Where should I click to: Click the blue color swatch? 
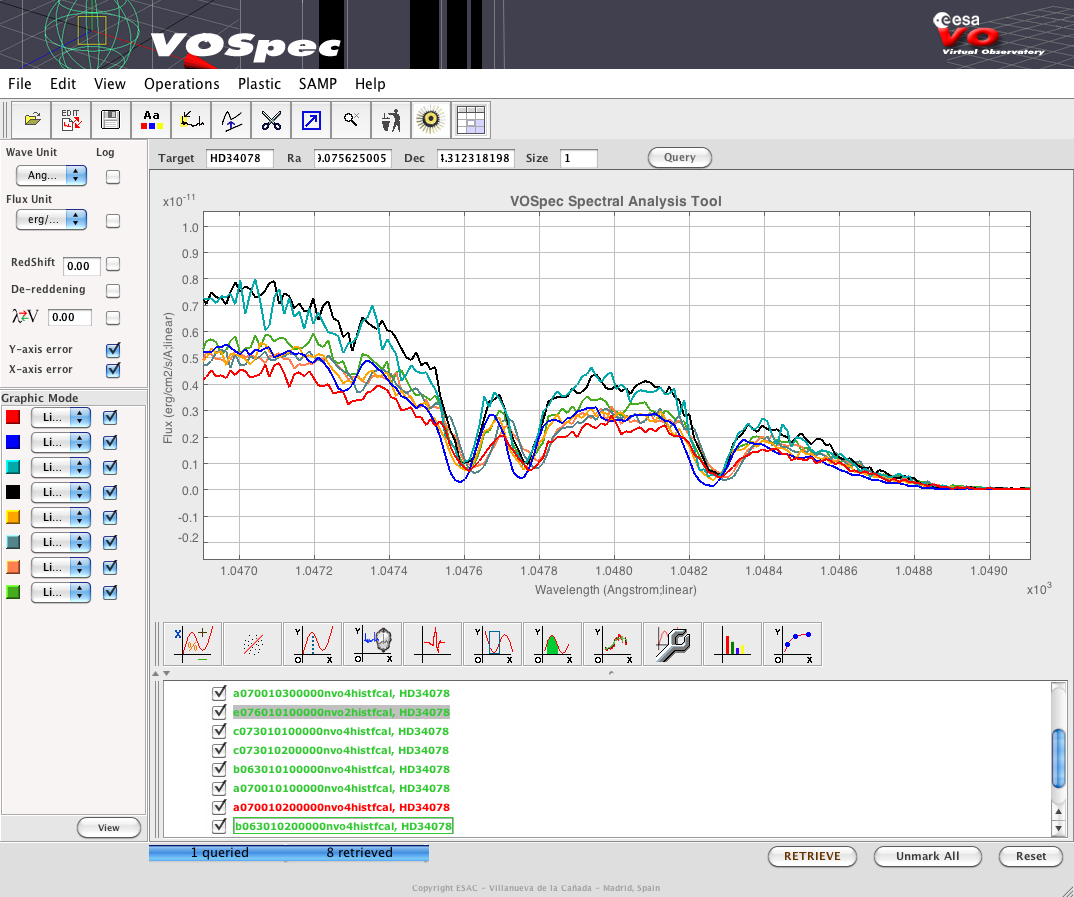click(x=13, y=442)
